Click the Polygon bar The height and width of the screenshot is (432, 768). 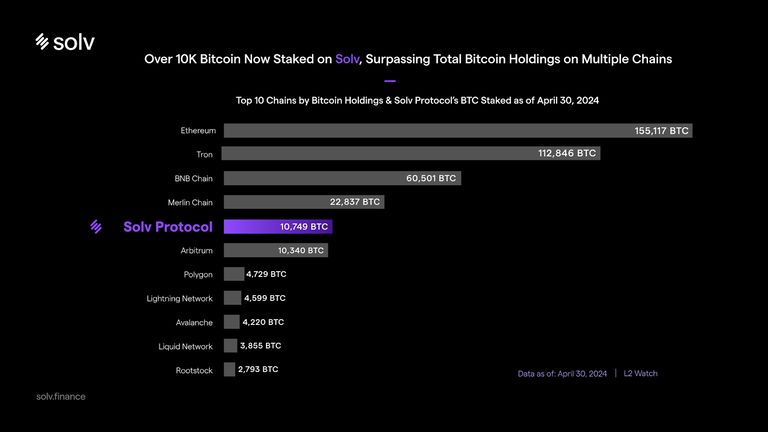[234, 274]
